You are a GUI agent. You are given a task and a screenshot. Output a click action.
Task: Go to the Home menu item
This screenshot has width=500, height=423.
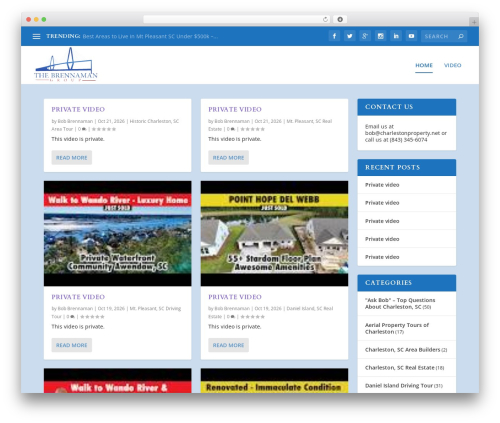424,65
